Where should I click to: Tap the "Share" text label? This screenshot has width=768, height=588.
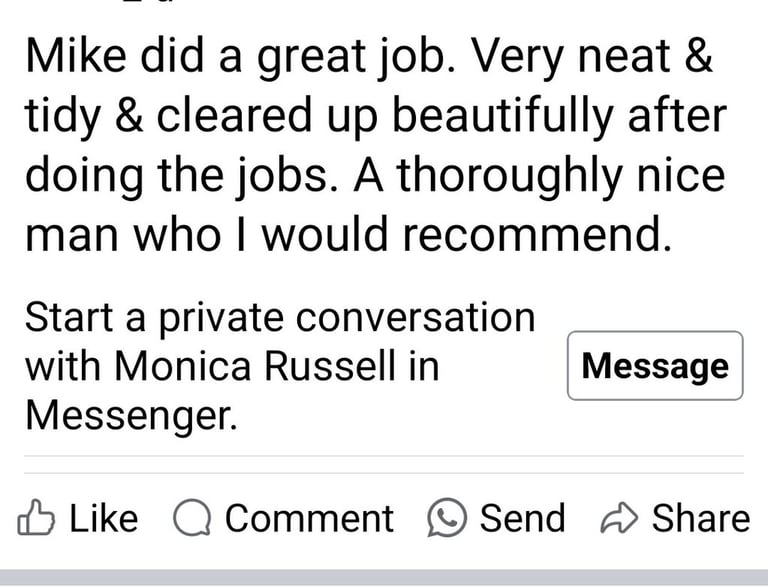[700, 518]
